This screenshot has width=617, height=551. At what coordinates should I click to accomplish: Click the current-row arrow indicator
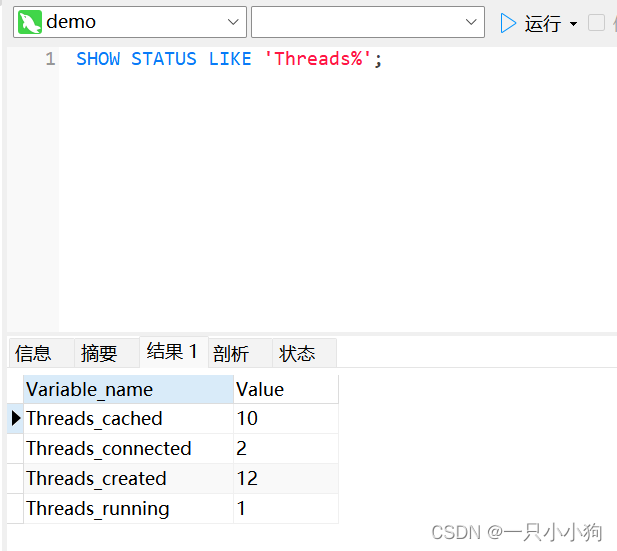[16, 418]
